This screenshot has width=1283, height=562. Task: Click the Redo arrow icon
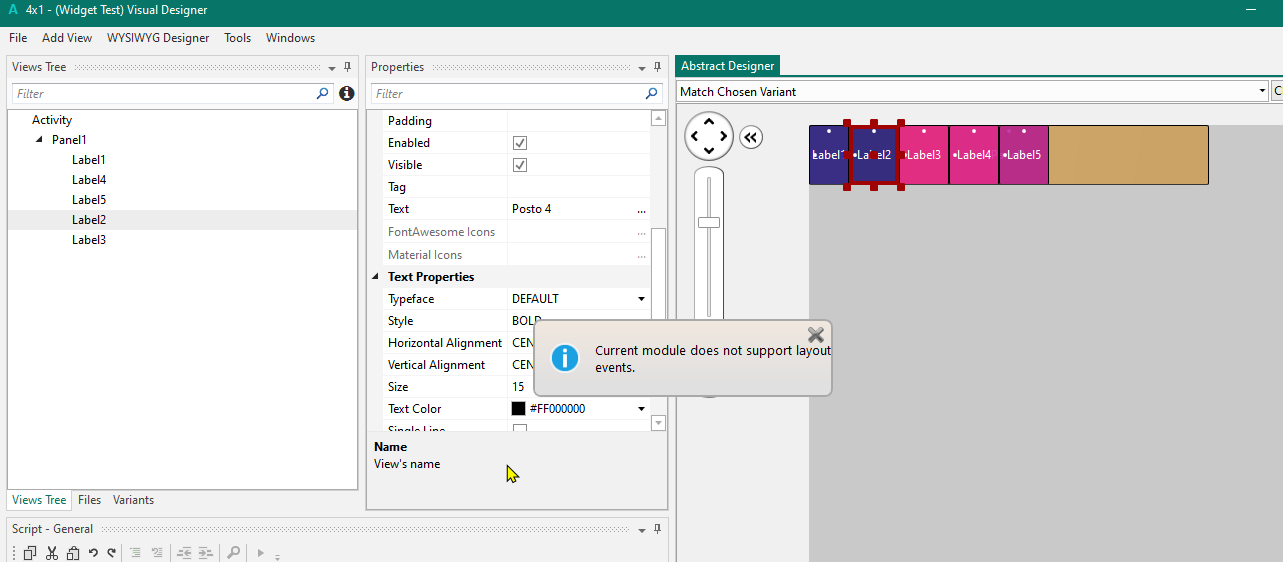(x=111, y=552)
